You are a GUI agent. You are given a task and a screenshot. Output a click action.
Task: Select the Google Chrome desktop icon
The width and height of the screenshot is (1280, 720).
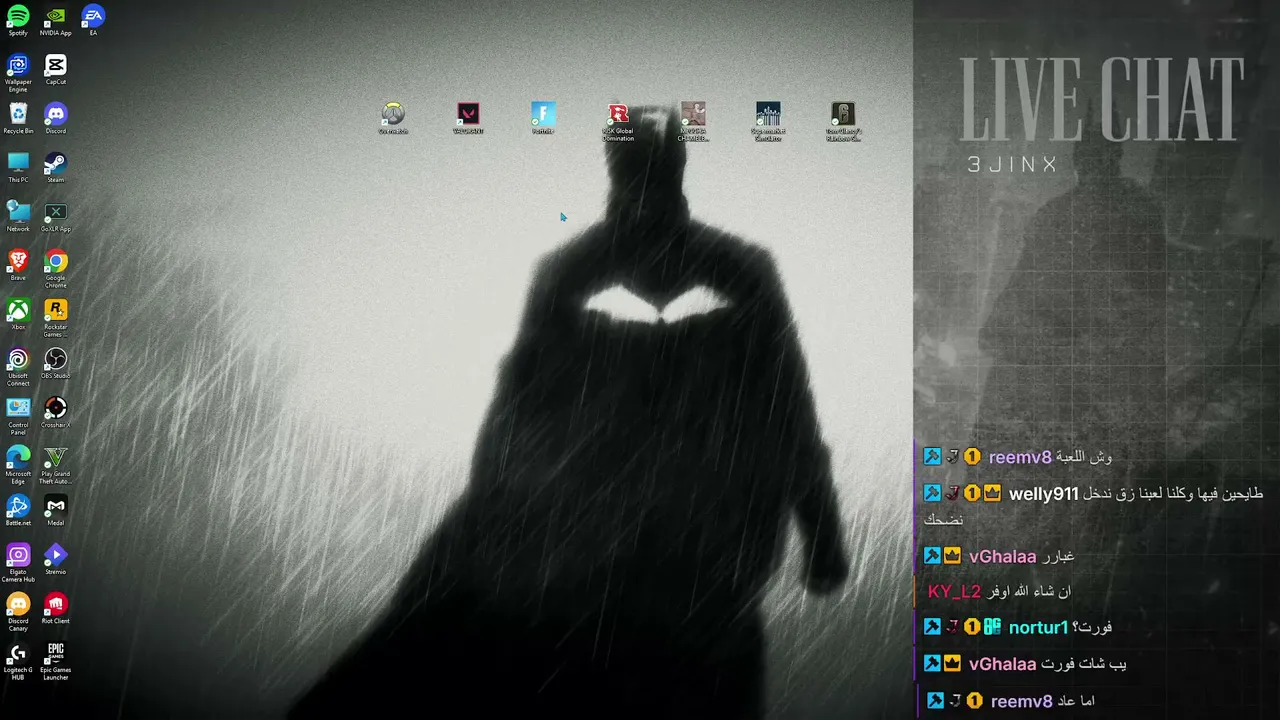point(56,270)
